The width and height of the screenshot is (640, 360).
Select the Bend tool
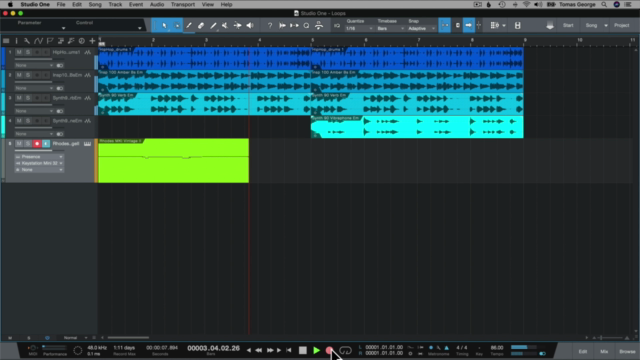237,25
